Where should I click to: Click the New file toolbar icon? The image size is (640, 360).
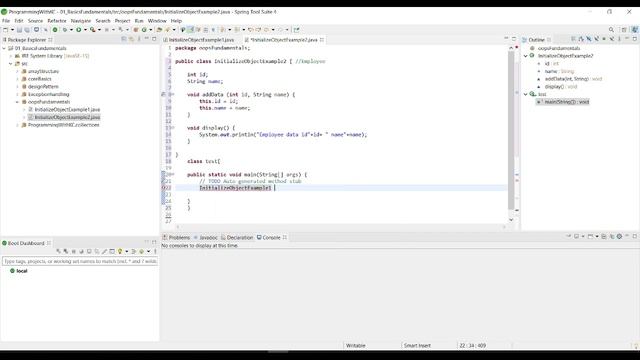pyautogui.click(x=5, y=30)
